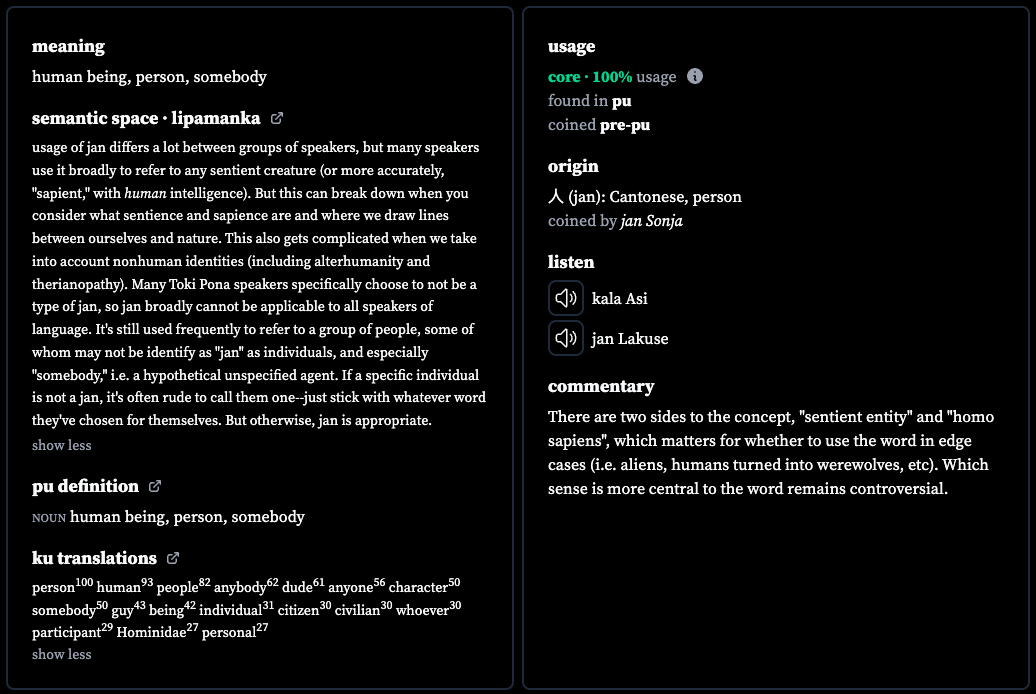Click the translation word 'Hominidae'
The width and height of the screenshot is (1036, 694).
(151, 633)
